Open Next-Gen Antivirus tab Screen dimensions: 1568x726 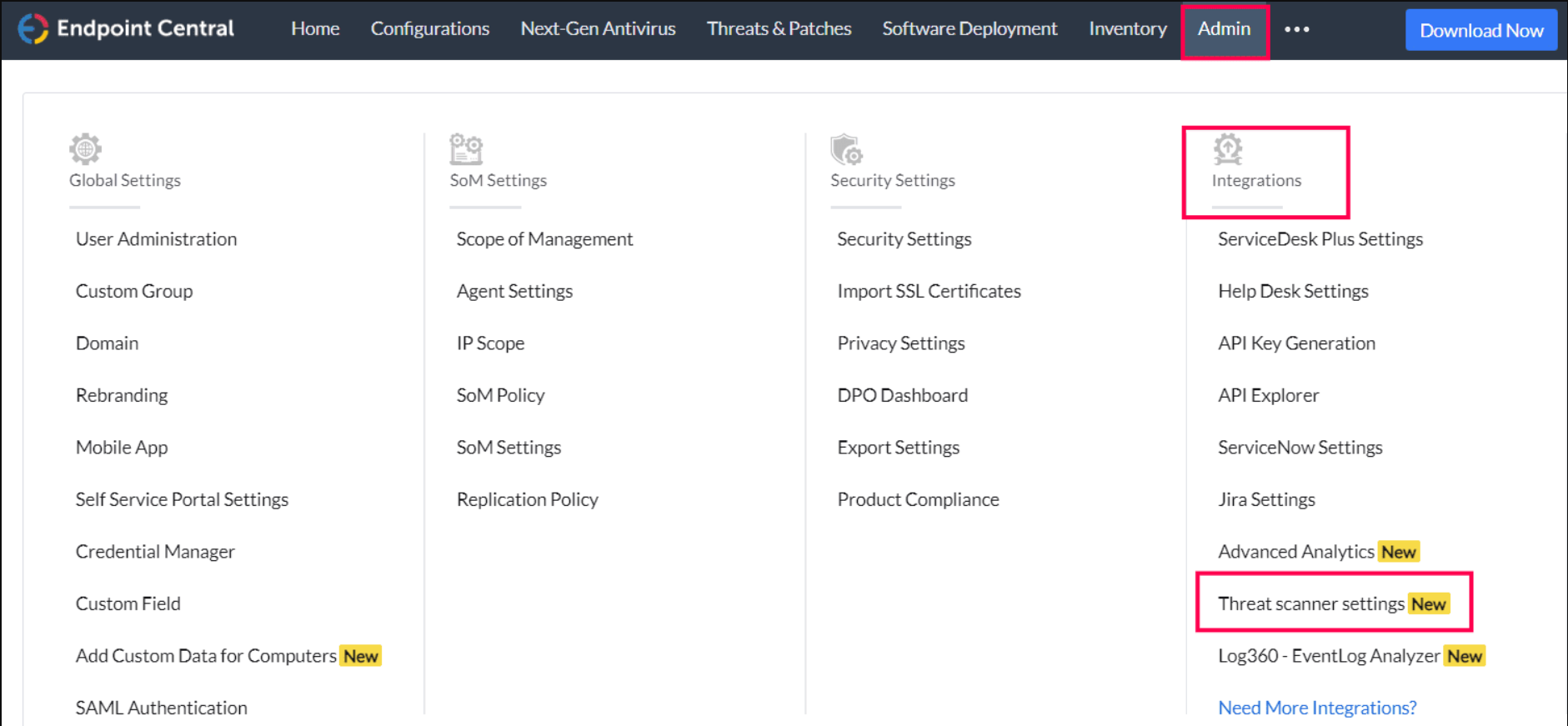coord(598,29)
